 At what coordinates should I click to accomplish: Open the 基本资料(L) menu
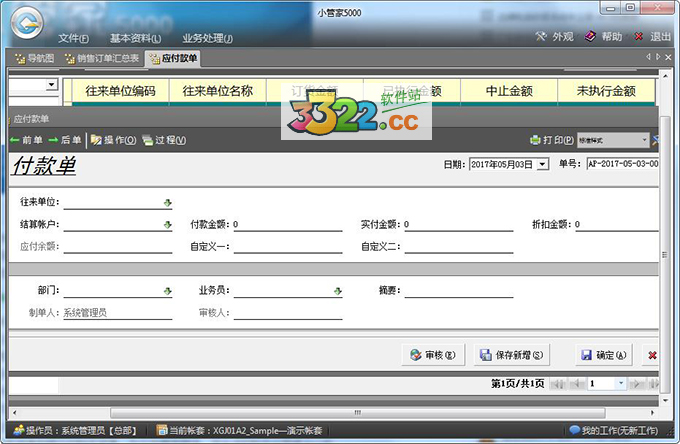point(135,39)
